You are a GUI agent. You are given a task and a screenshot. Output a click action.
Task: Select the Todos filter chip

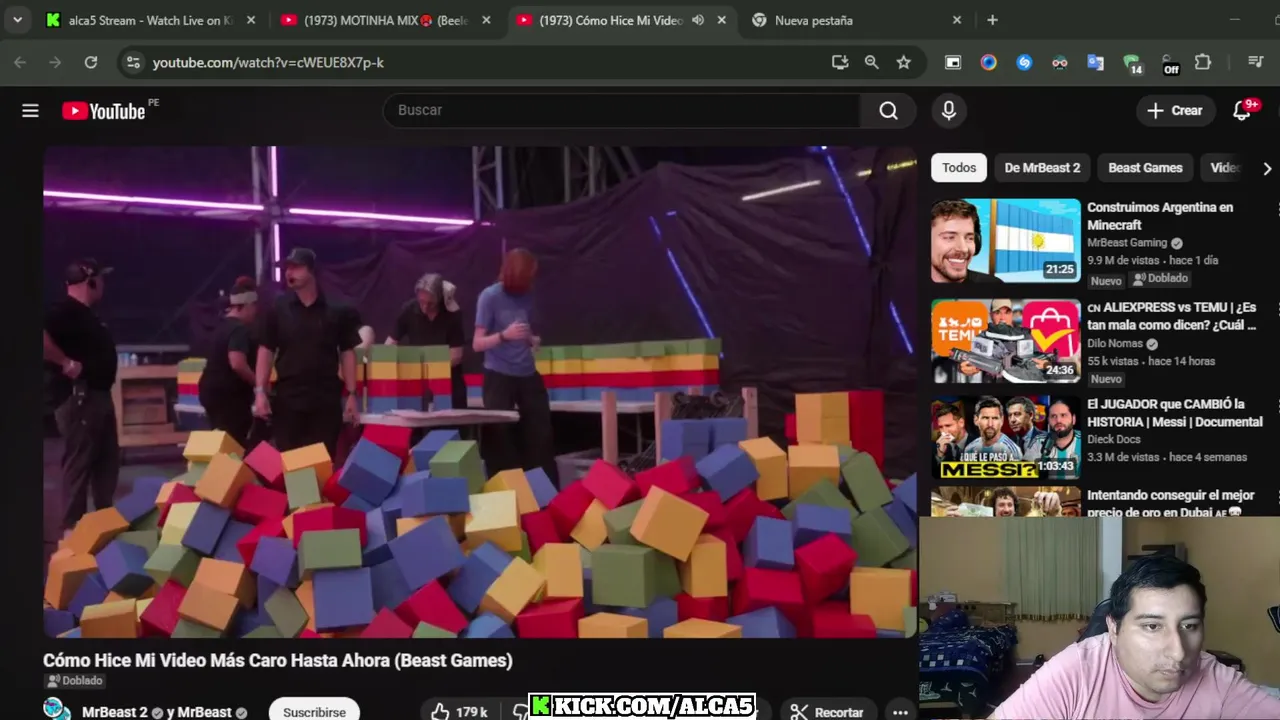[x=959, y=168]
